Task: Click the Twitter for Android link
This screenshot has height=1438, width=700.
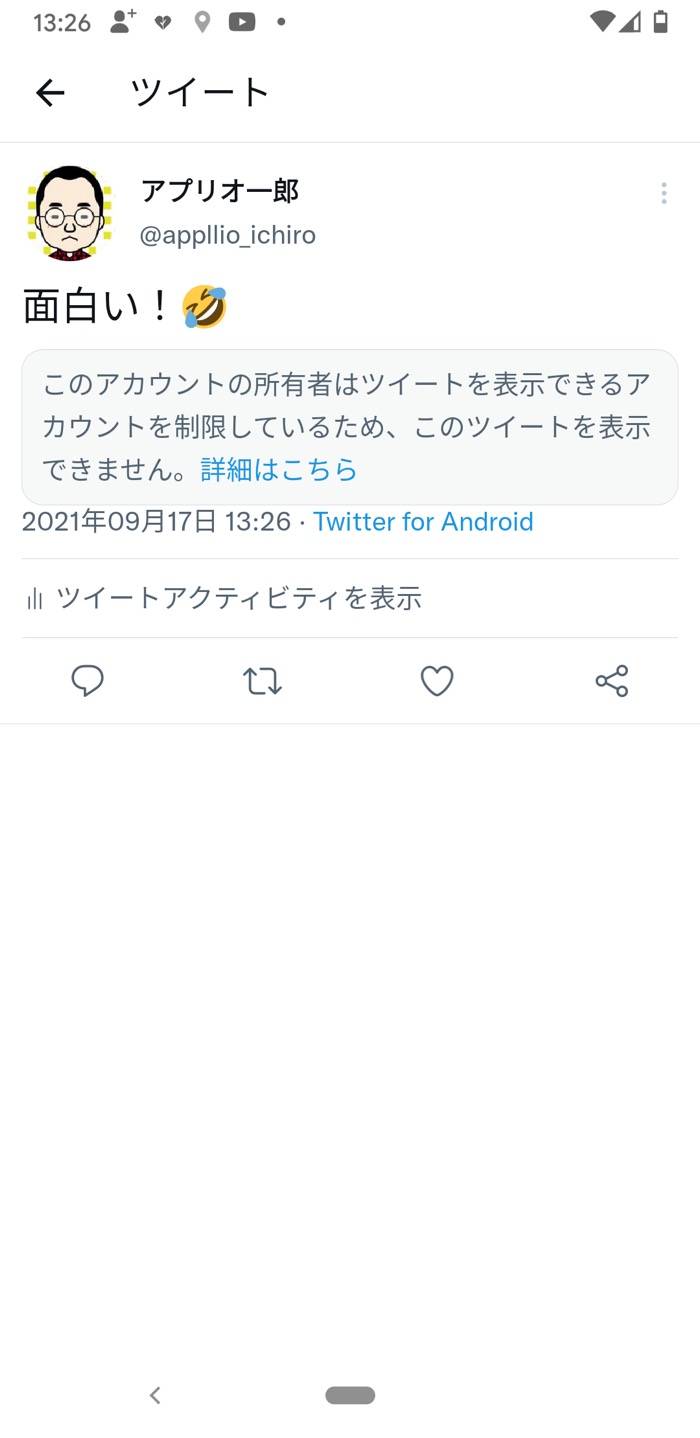Action: 423,521
